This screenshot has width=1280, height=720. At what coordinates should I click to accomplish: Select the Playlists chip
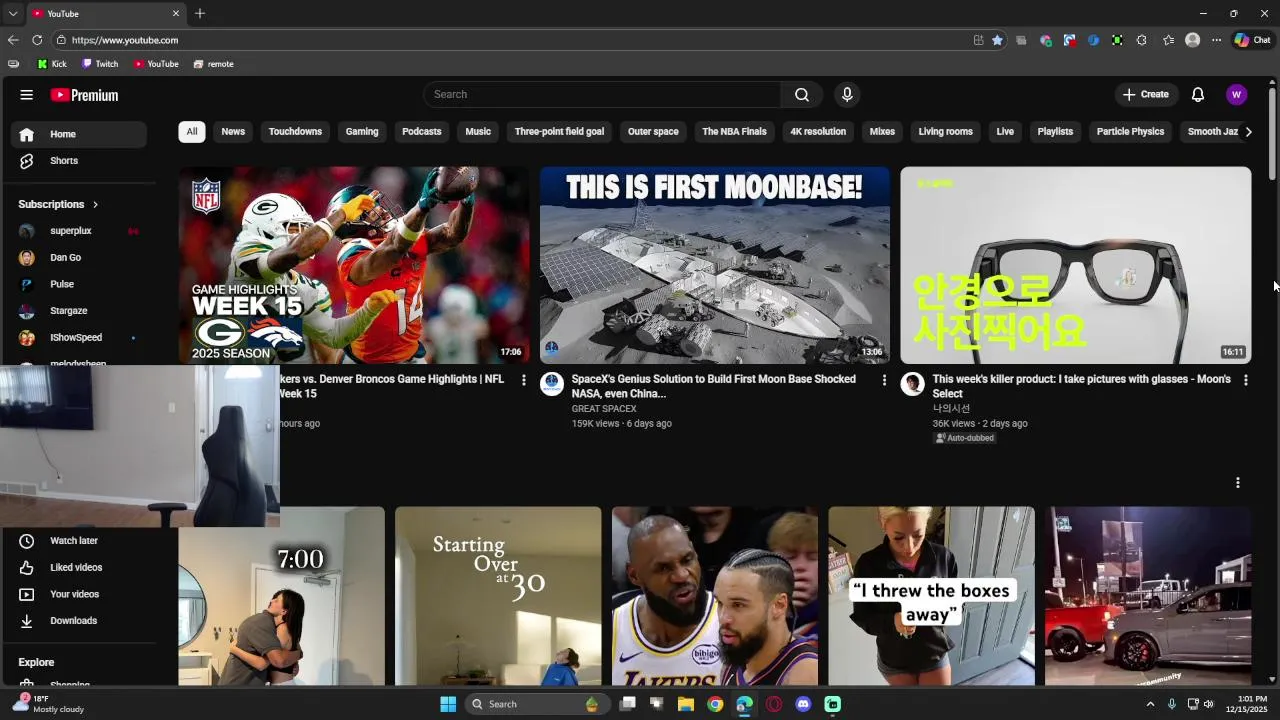tap(1055, 132)
